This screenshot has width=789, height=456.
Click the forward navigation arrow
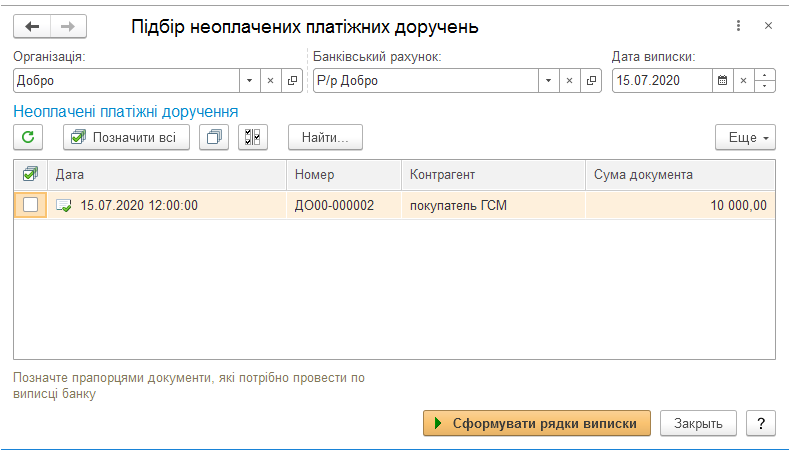(x=68, y=26)
